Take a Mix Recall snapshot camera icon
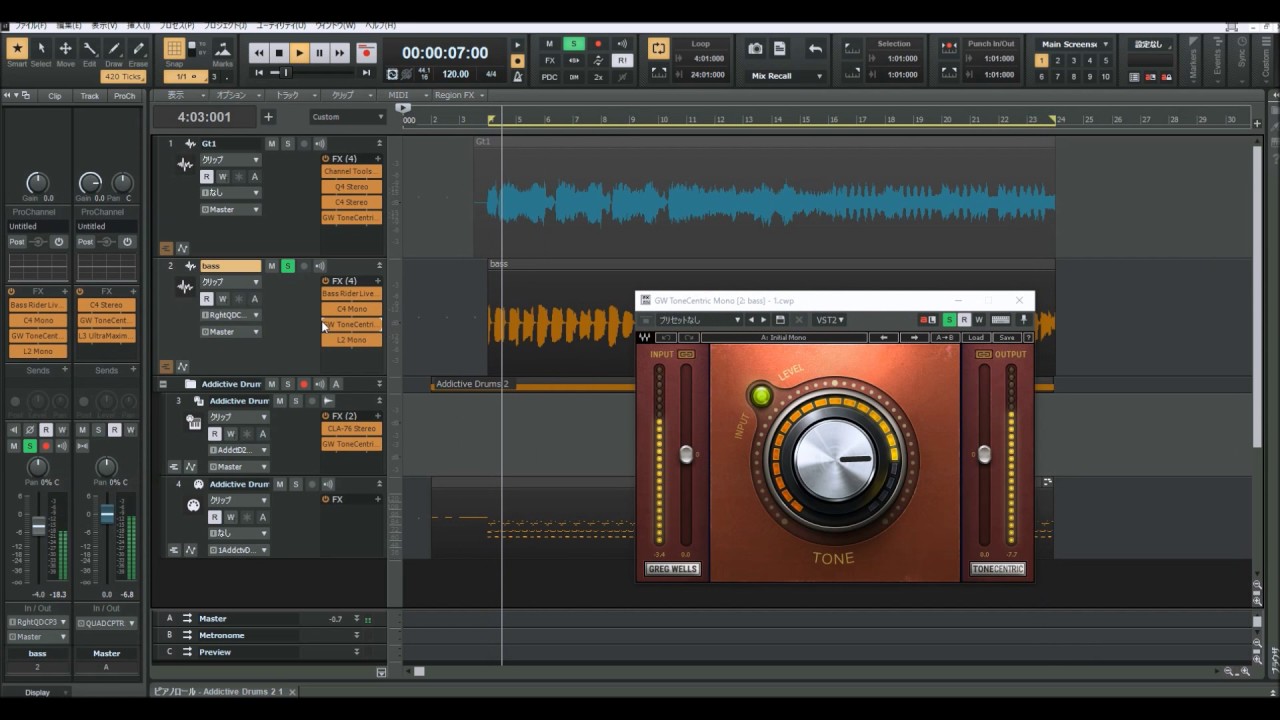 point(756,48)
